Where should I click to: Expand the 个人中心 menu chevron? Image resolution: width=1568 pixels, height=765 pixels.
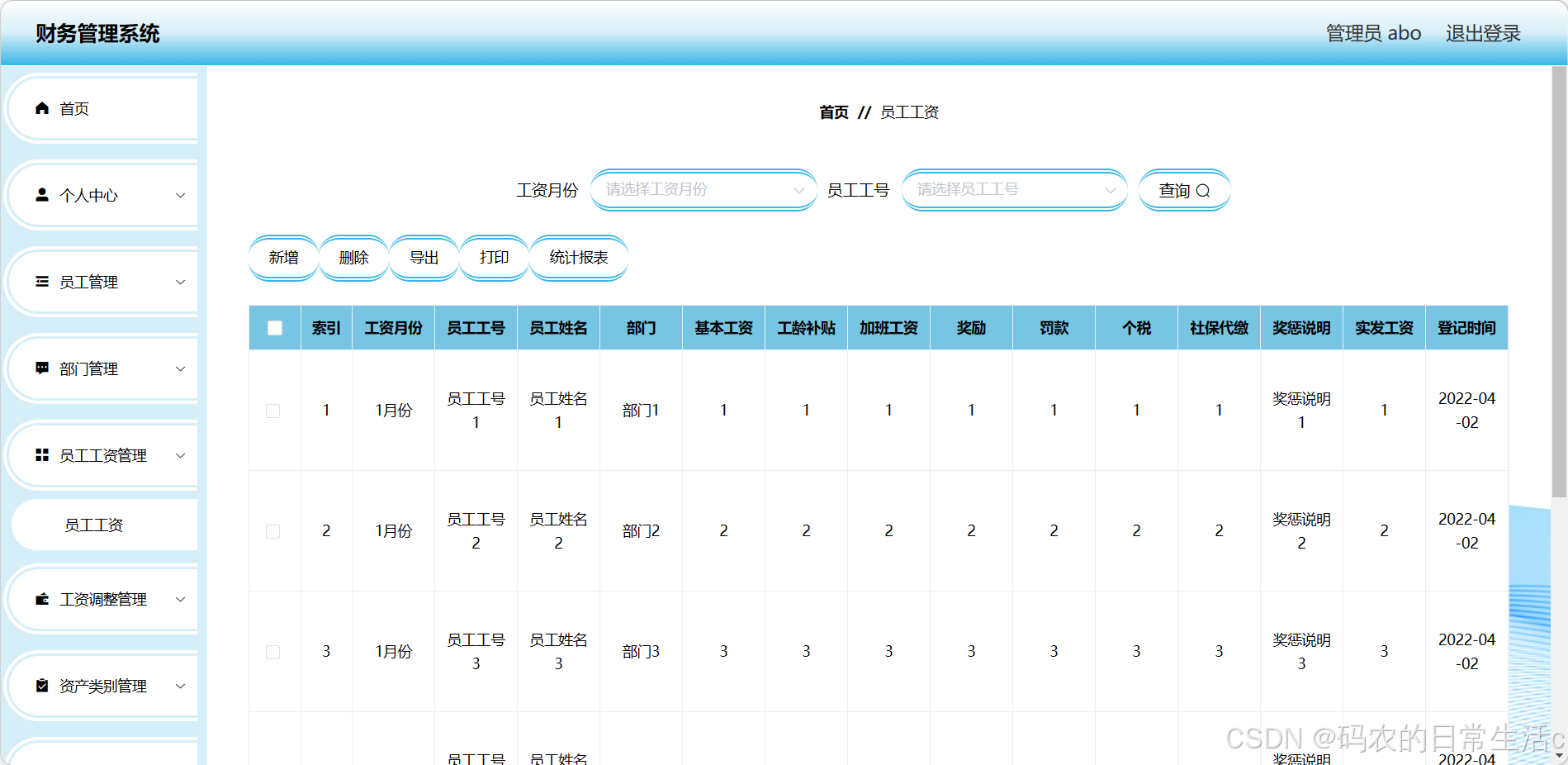pyautogui.click(x=180, y=195)
